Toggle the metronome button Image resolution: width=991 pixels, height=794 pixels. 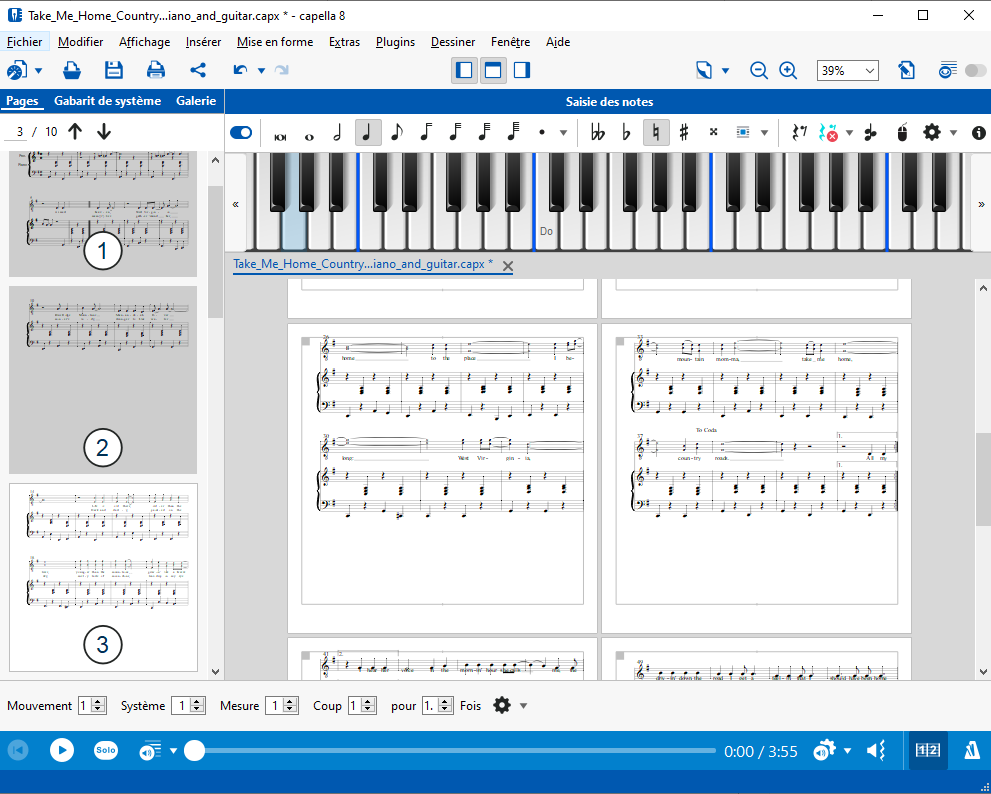(971, 750)
